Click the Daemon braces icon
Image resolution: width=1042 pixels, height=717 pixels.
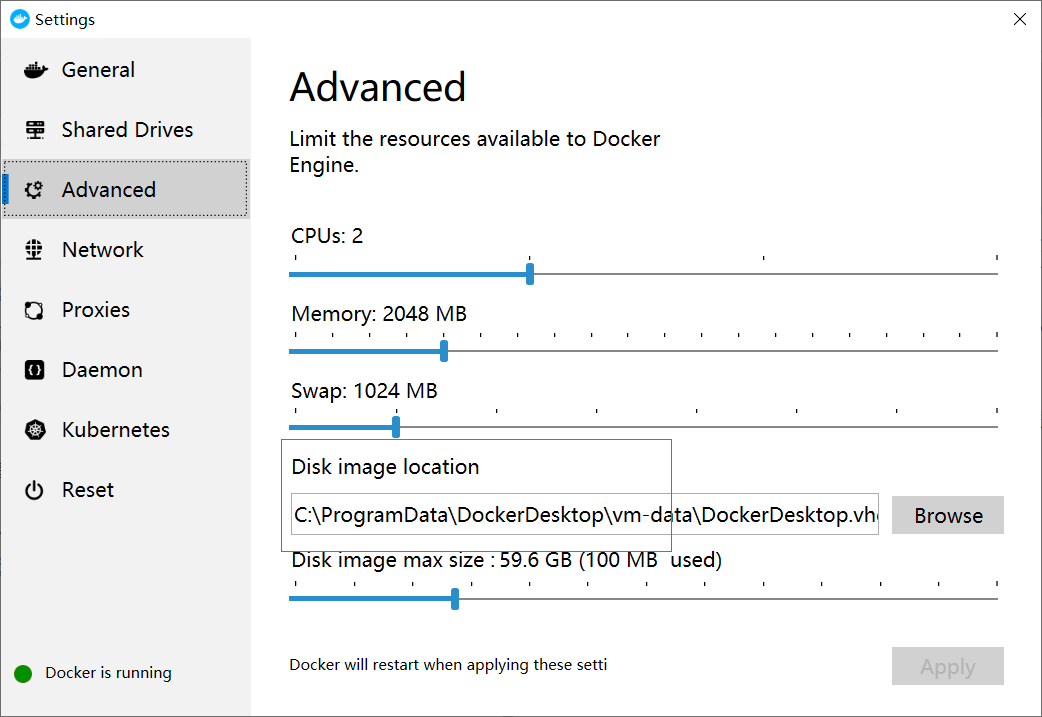[x=35, y=370]
